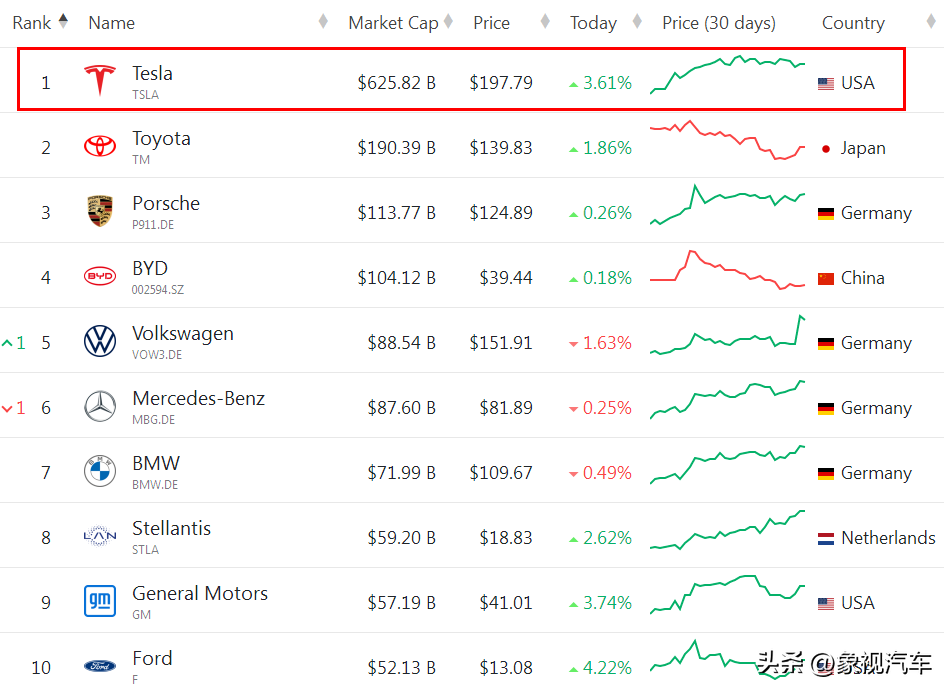The image size is (952, 695).
Task: Sort table by Name column arrows
Action: (x=323, y=21)
